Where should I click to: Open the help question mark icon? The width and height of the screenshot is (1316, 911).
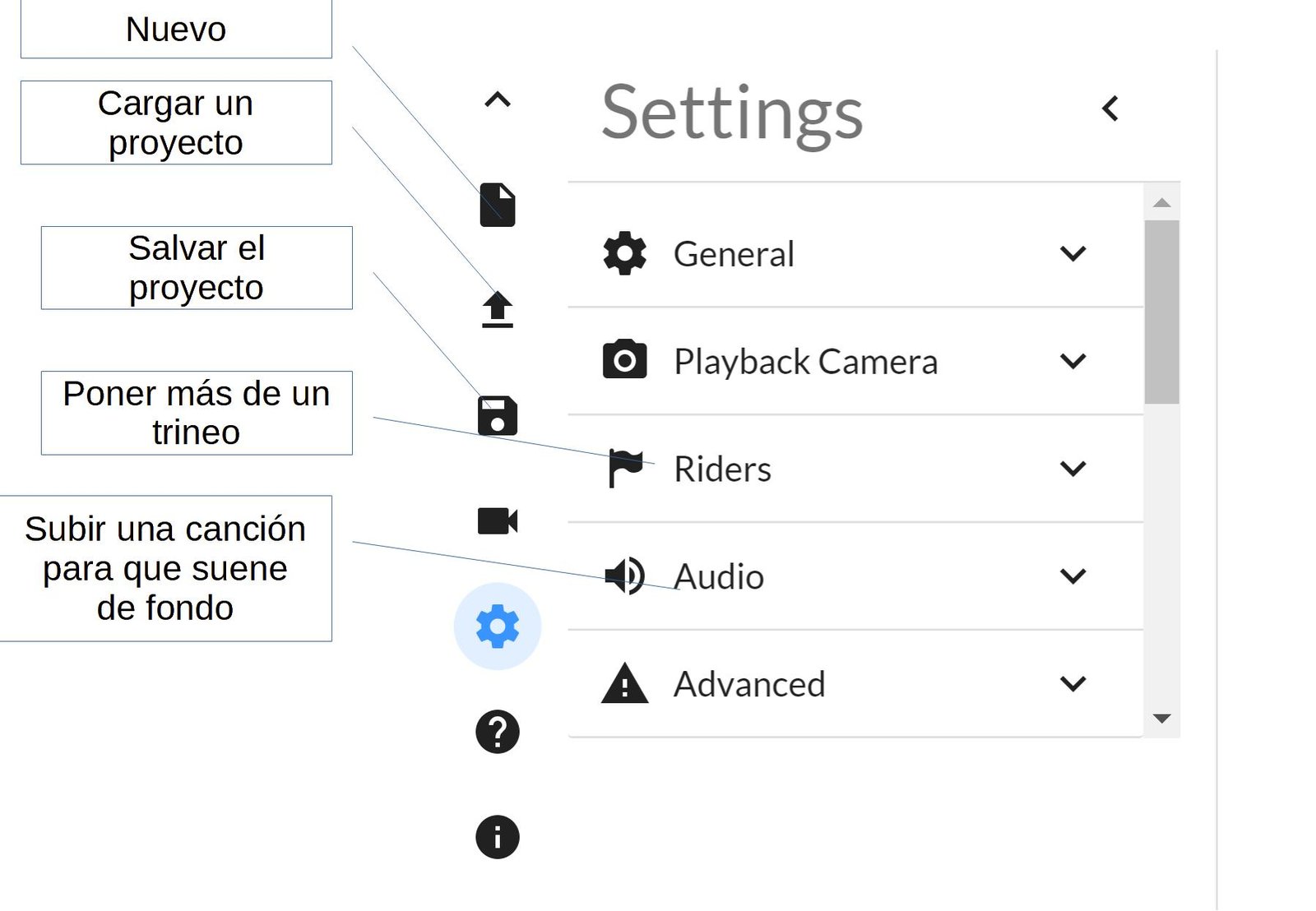point(497,732)
